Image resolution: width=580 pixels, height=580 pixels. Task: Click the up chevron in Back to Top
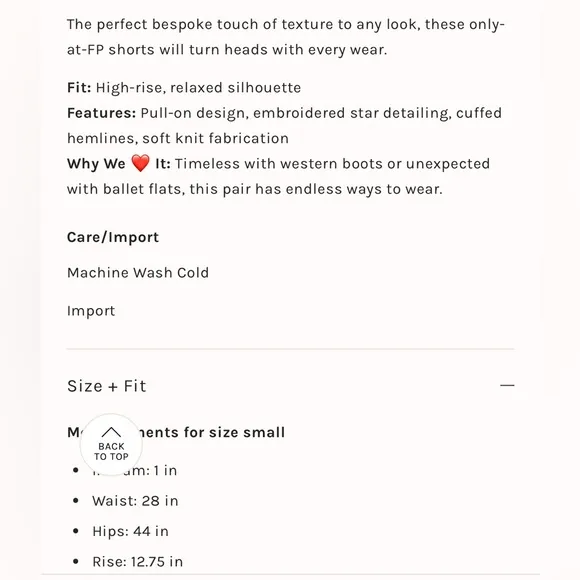pos(111,432)
